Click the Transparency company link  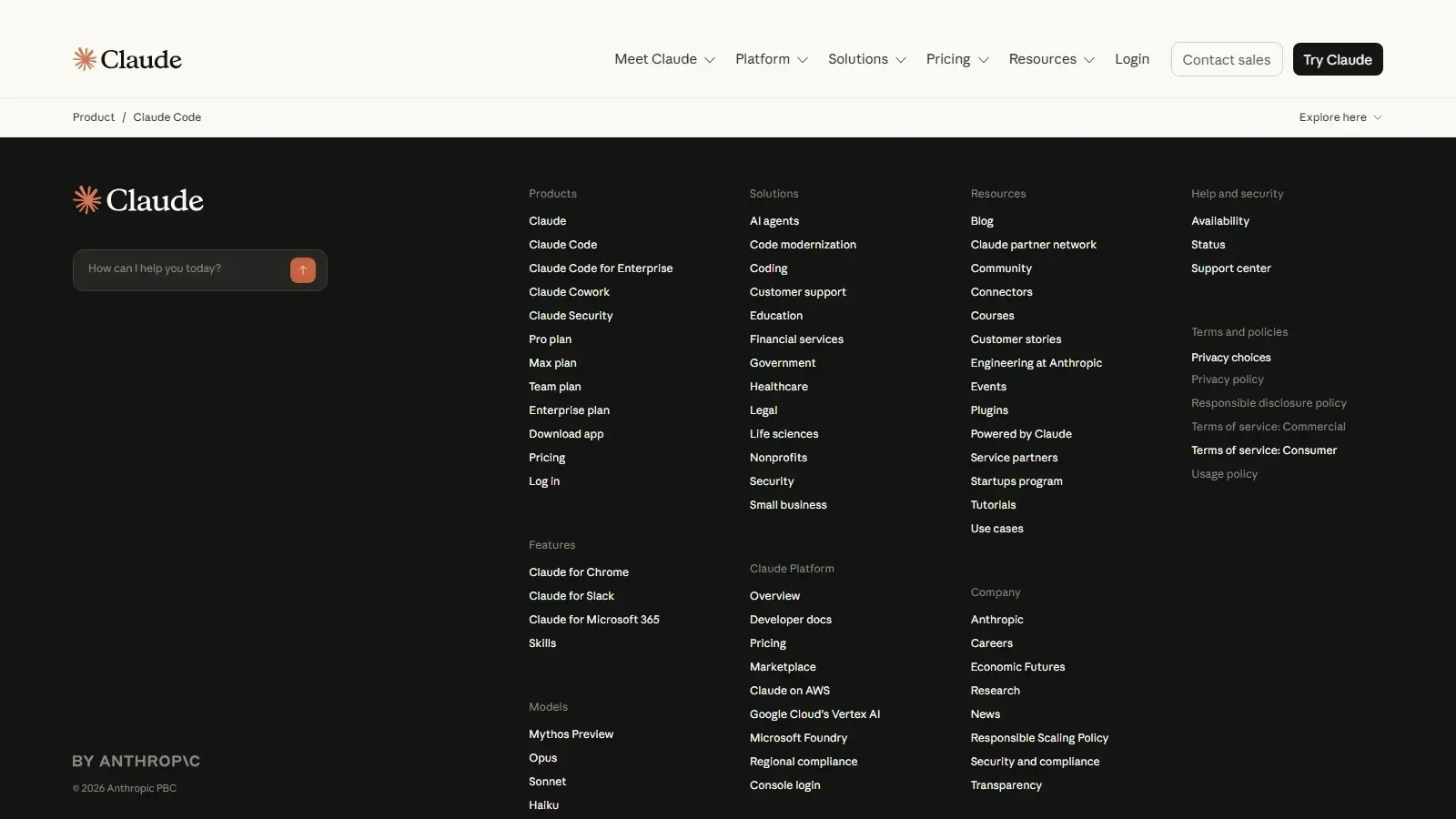[1006, 785]
